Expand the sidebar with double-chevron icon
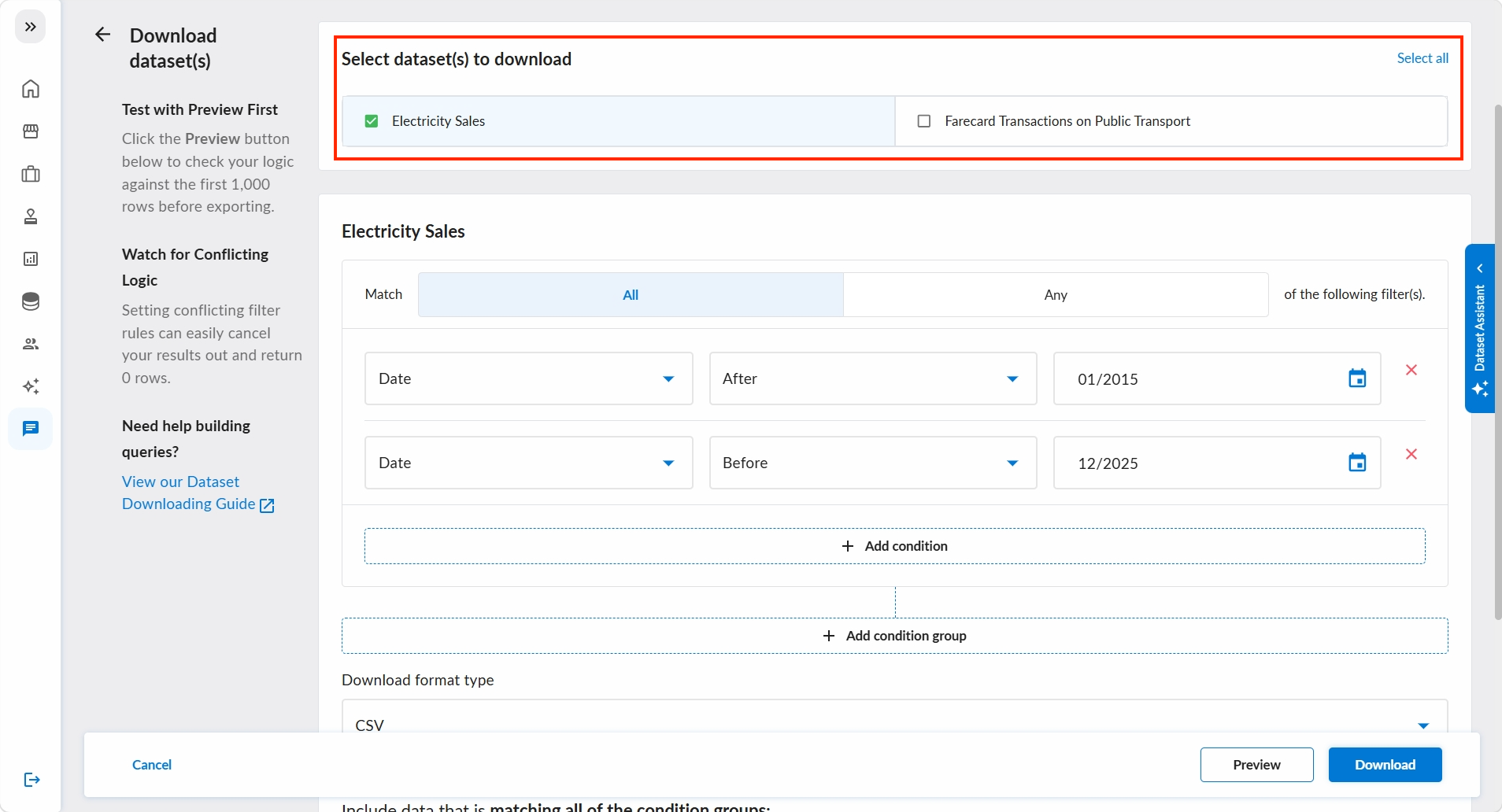This screenshot has height=812, width=1502. 30,27
